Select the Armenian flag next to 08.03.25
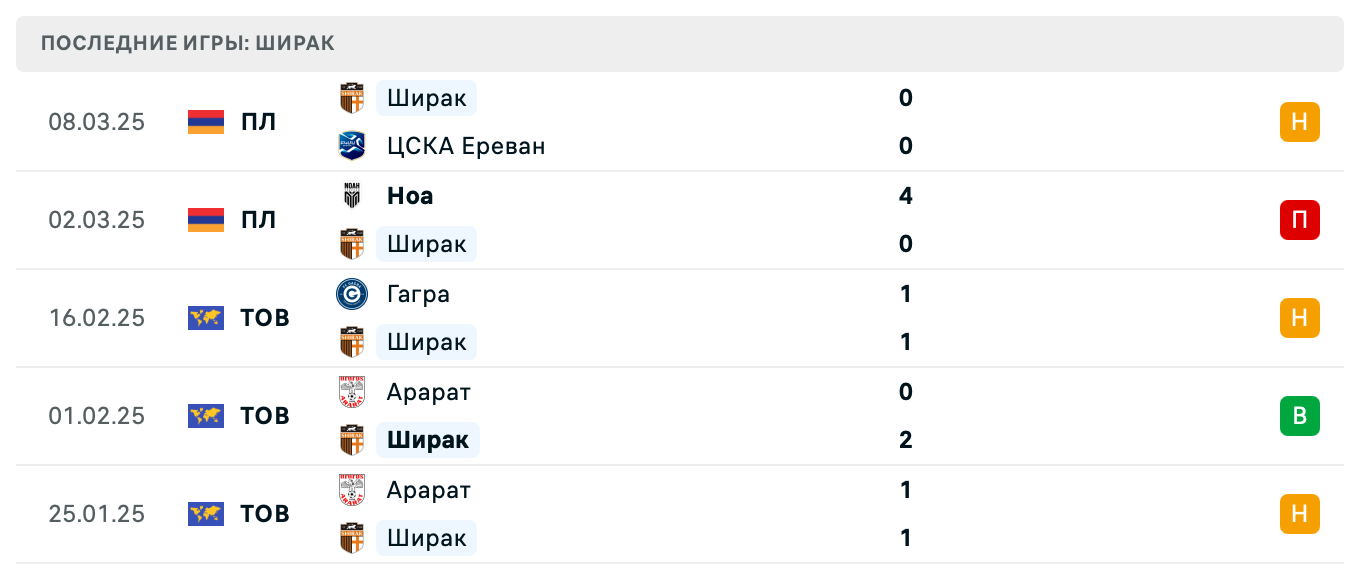 204,121
